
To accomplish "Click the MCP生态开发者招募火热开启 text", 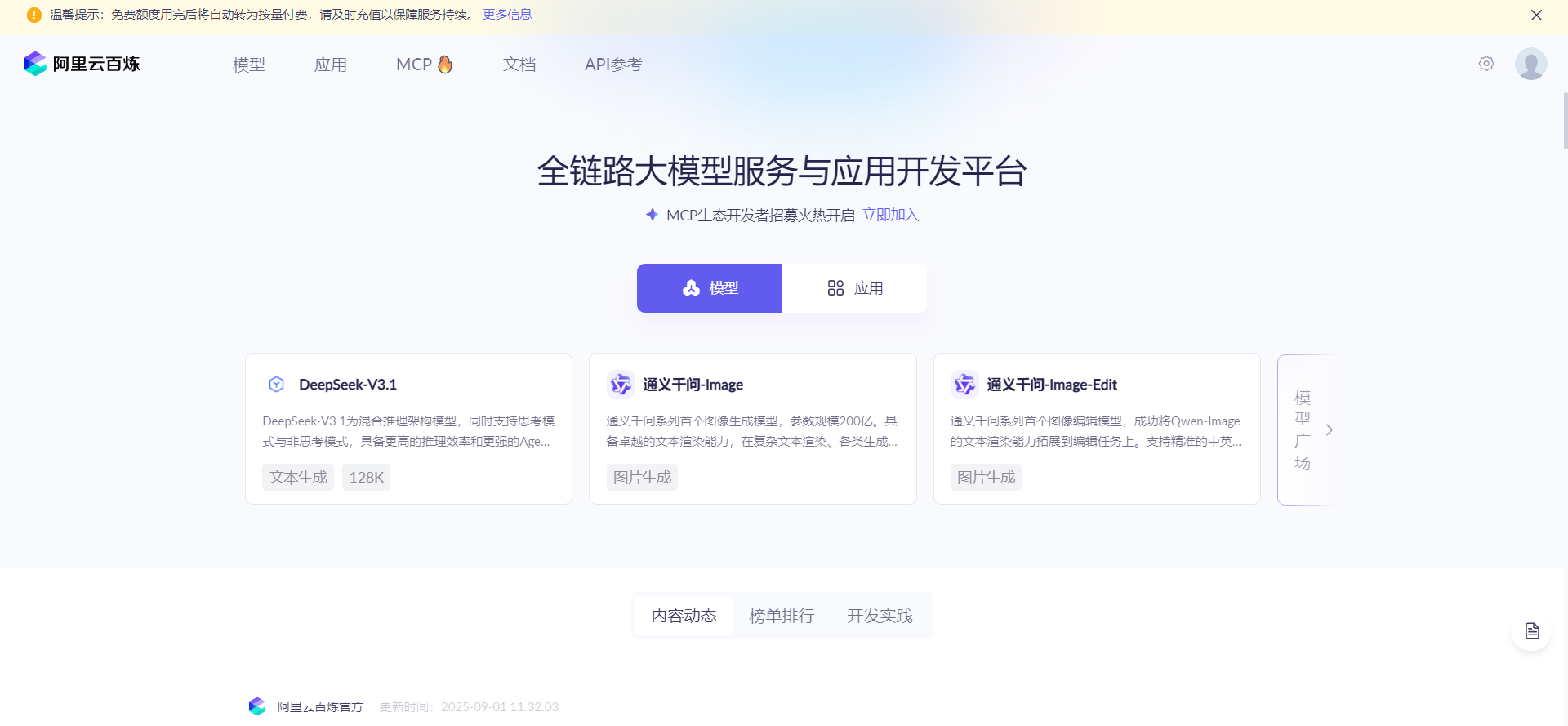I will 760,215.
